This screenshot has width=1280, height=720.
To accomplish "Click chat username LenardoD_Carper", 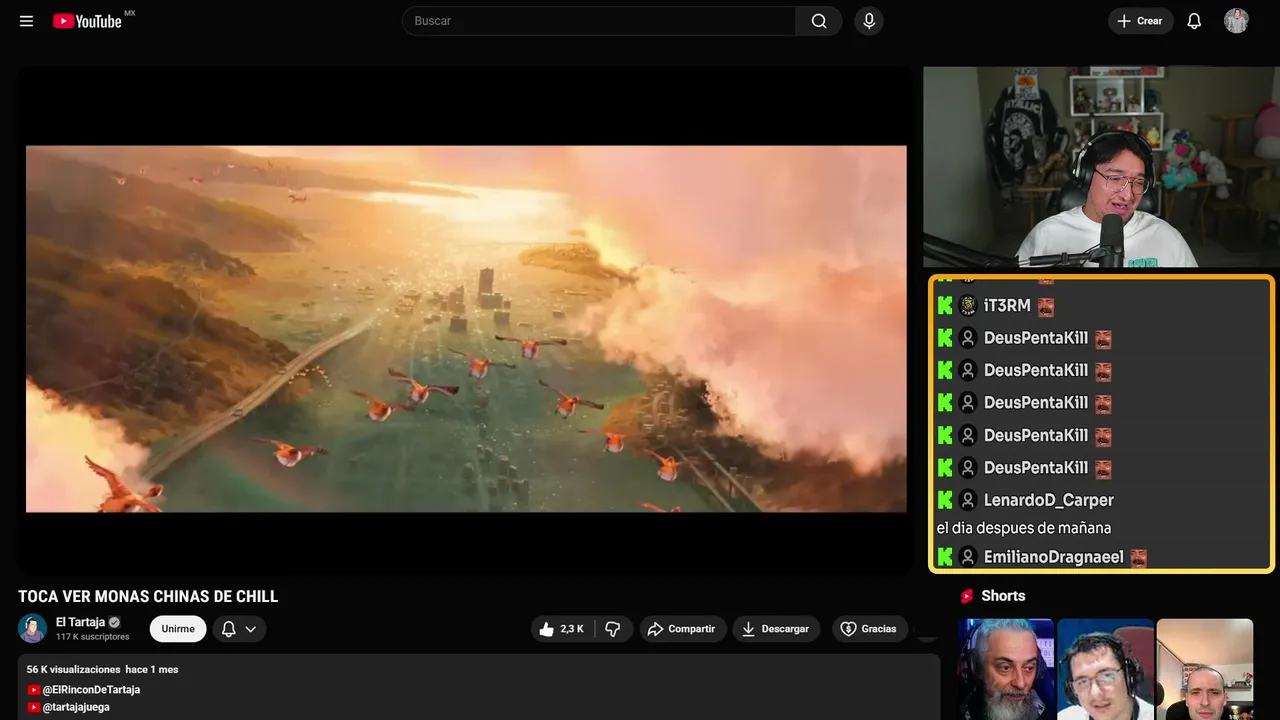I will [1049, 500].
